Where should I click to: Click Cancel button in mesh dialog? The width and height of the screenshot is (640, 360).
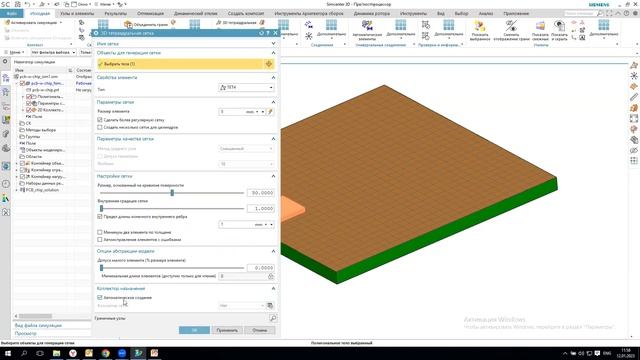pos(260,330)
